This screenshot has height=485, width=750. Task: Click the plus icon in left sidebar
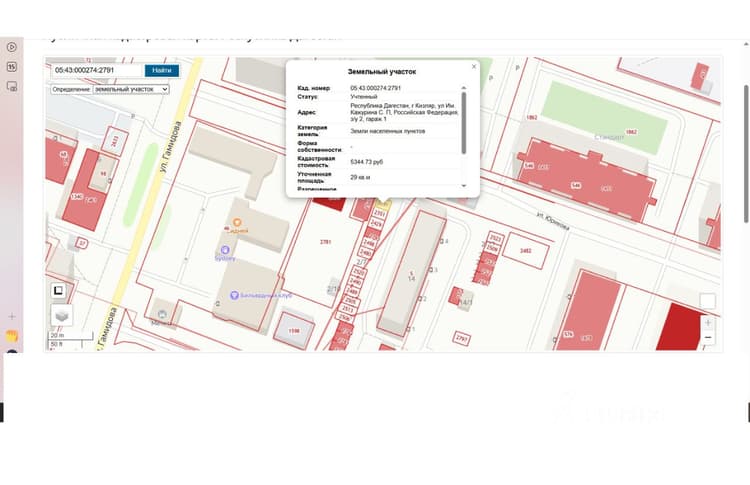tap(12, 316)
